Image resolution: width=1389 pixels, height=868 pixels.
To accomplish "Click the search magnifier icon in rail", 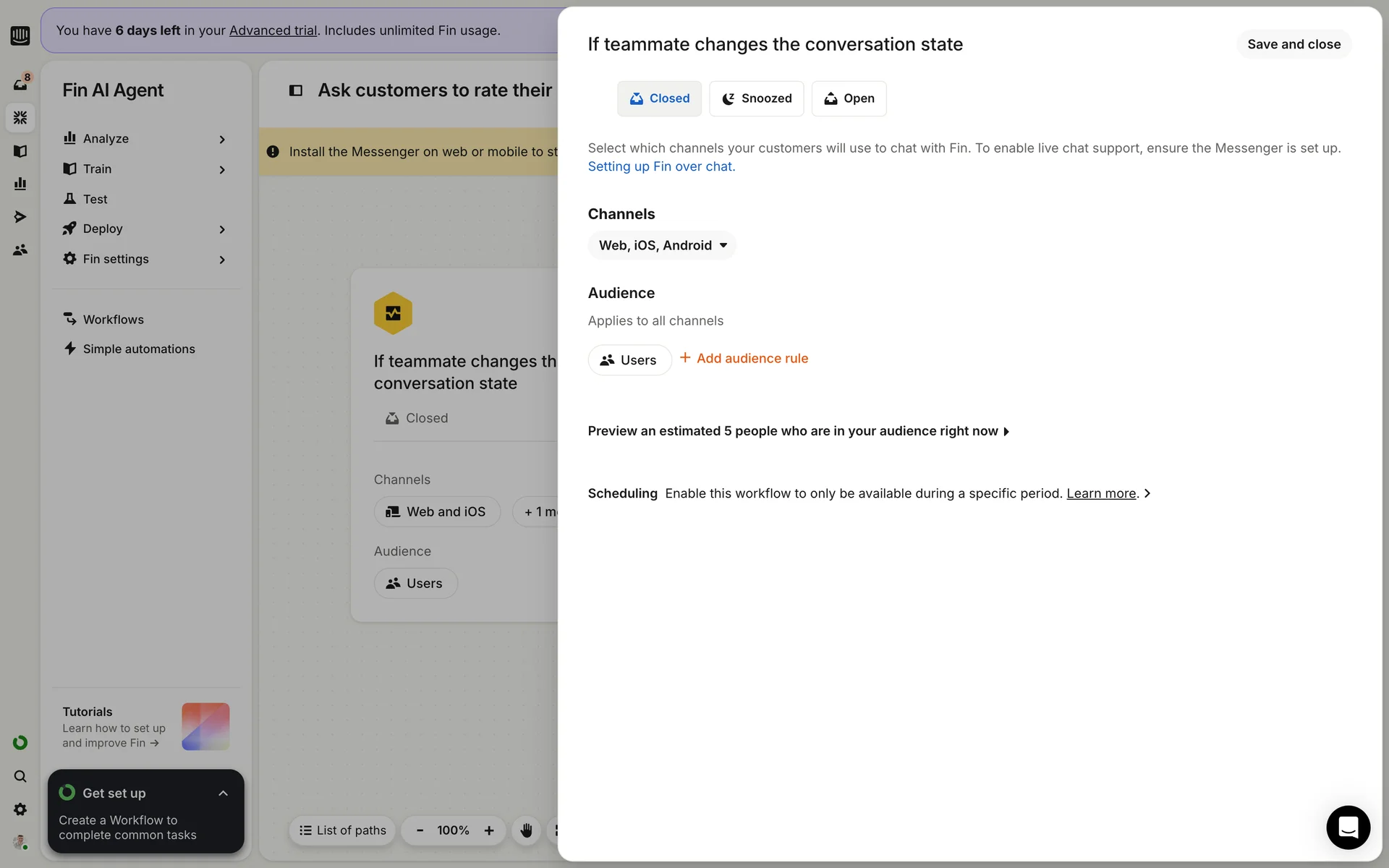I will (x=20, y=776).
